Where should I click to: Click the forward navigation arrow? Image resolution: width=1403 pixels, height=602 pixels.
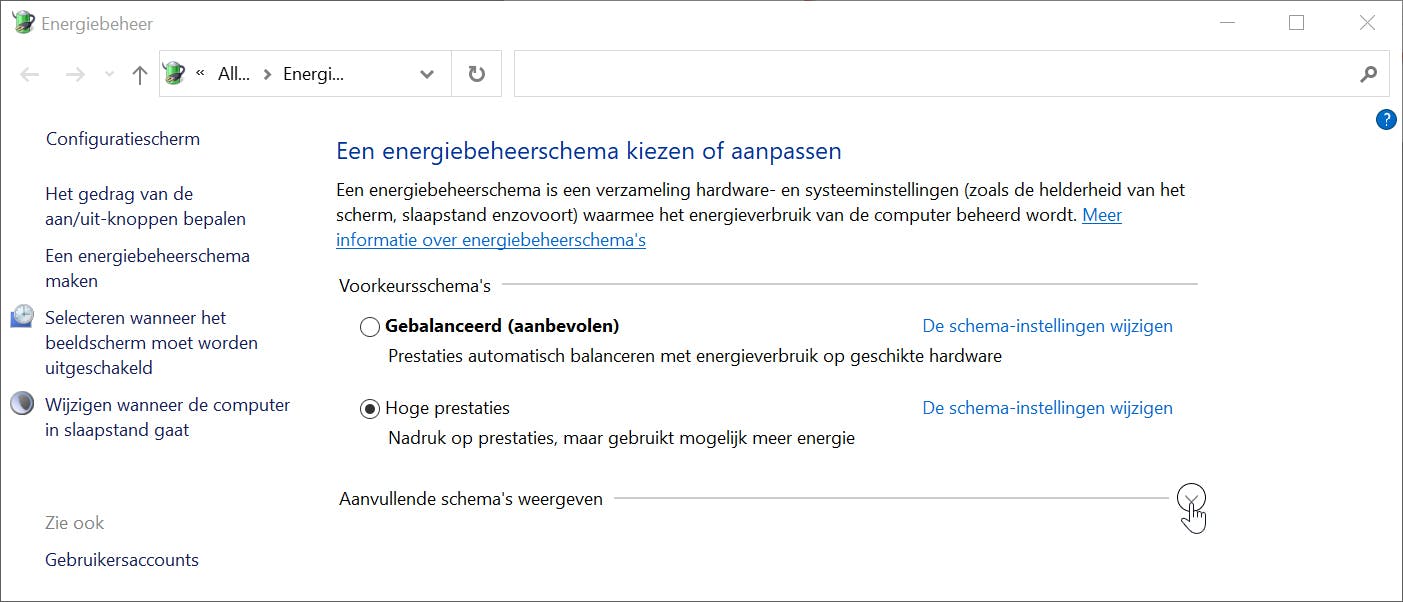(x=75, y=74)
